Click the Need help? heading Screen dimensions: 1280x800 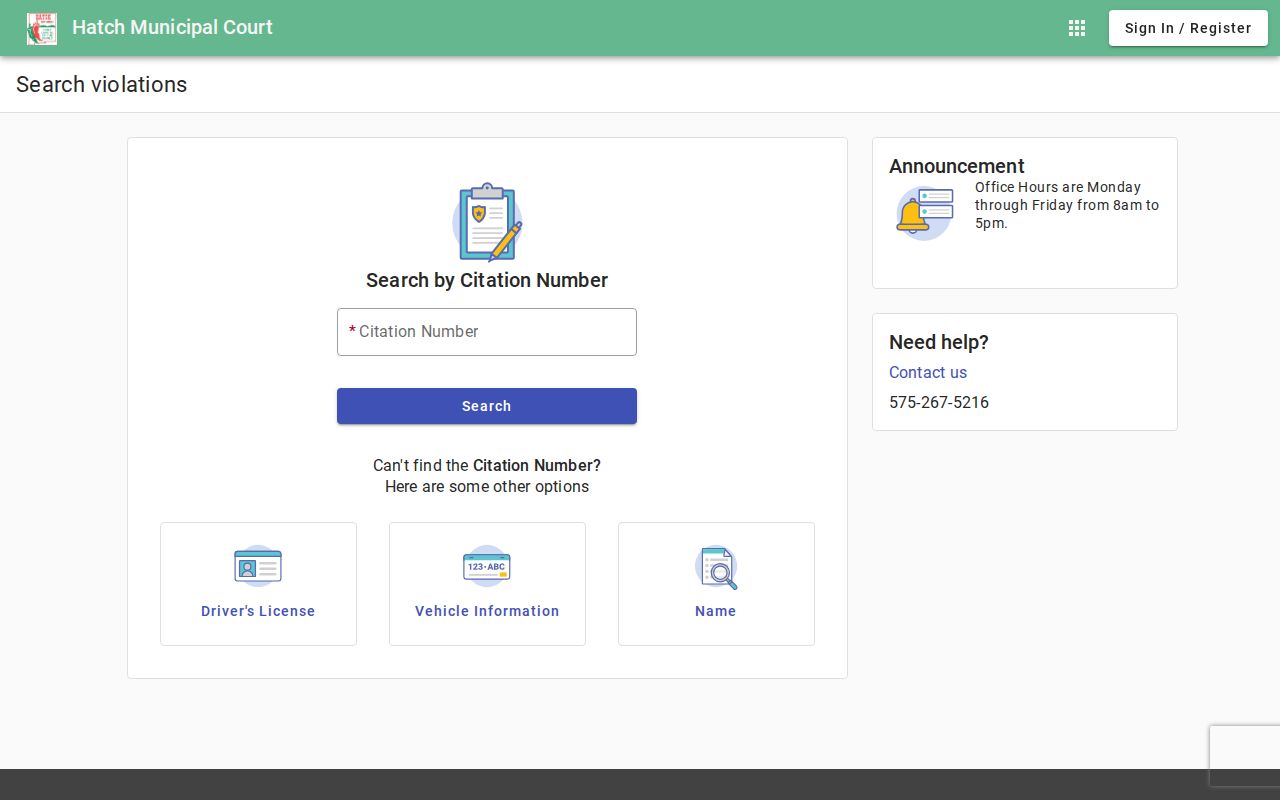click(939, 342)
